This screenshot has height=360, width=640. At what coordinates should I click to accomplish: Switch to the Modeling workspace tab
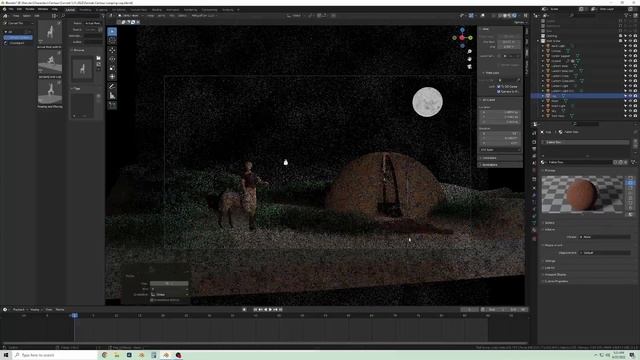(85, 9)
